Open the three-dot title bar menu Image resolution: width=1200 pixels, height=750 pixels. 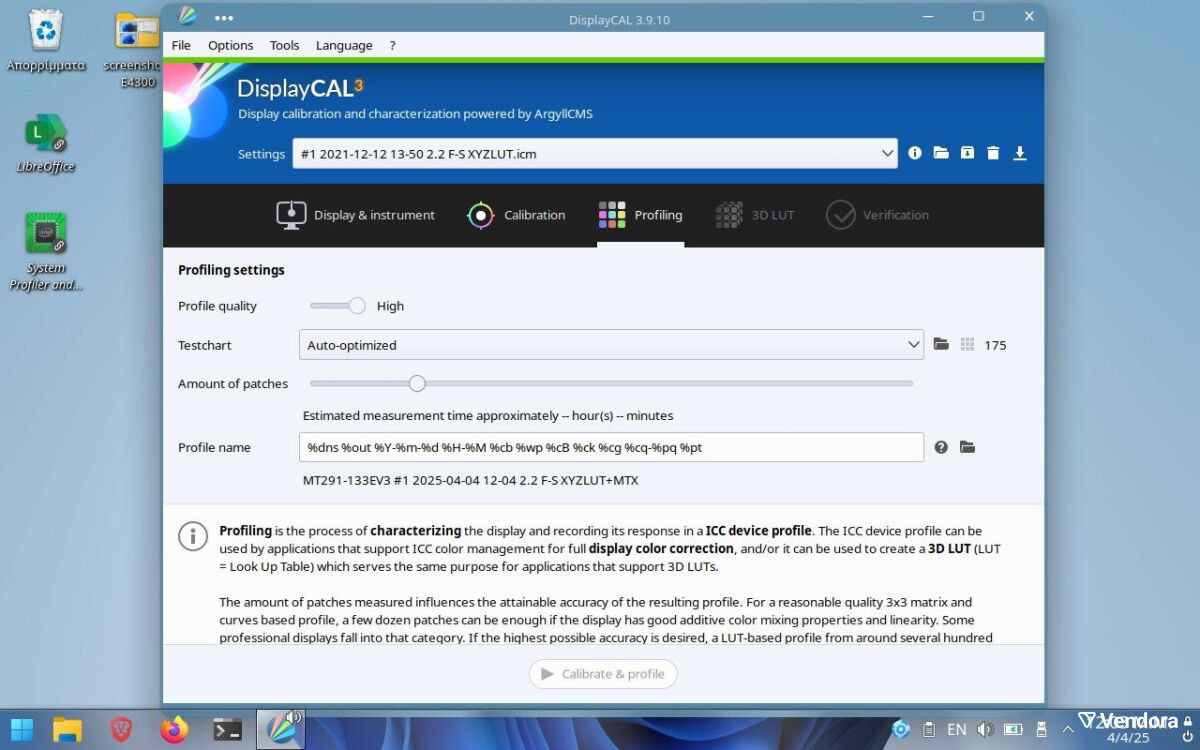[x=223, y=17]
